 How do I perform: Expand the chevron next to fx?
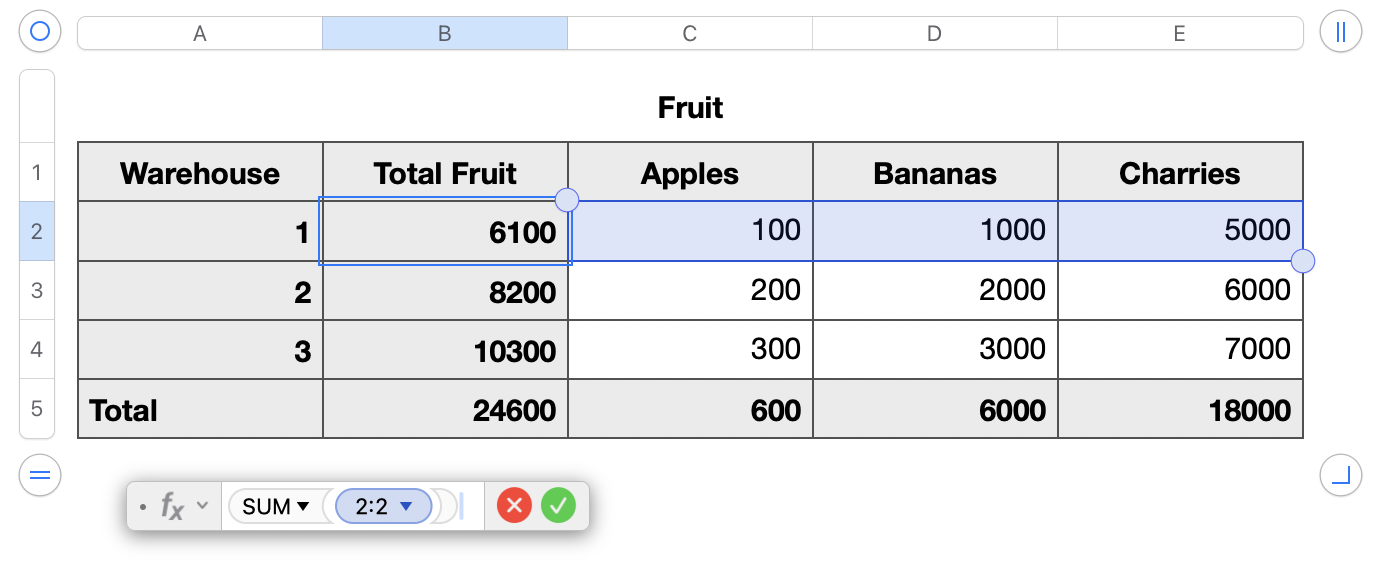pos(203,506)
